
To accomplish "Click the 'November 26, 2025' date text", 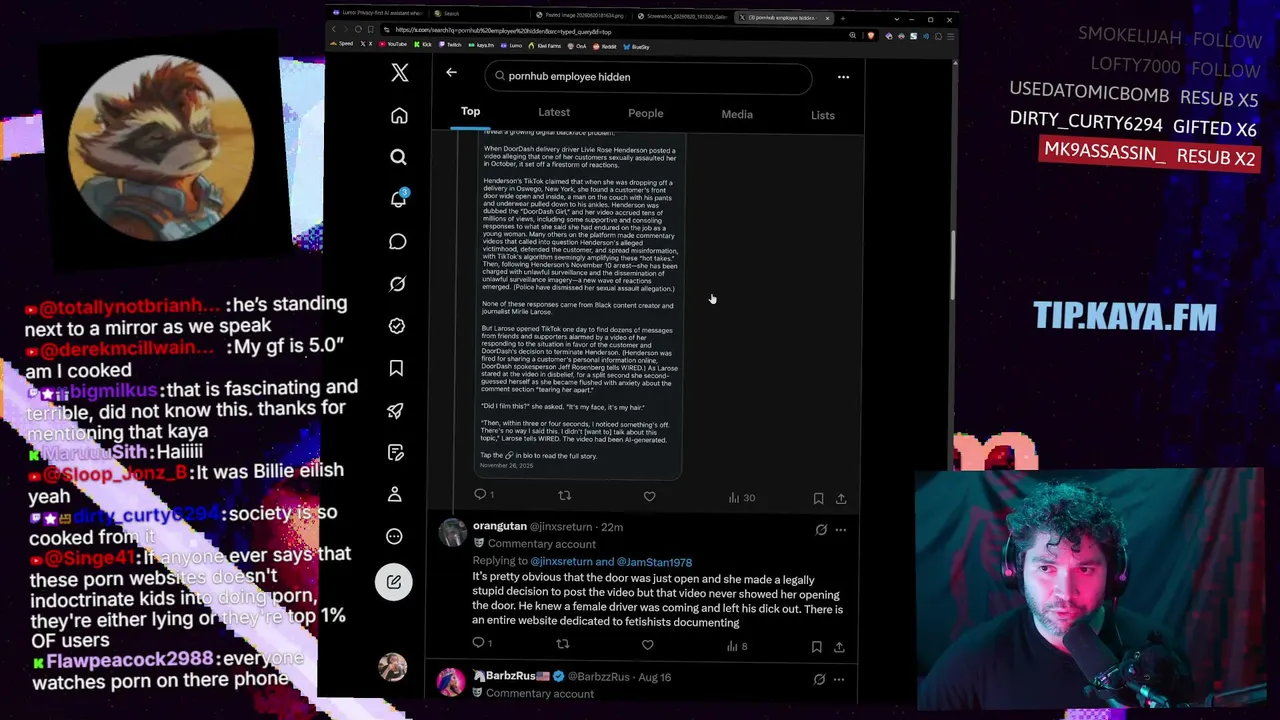I will coord(506,466).
